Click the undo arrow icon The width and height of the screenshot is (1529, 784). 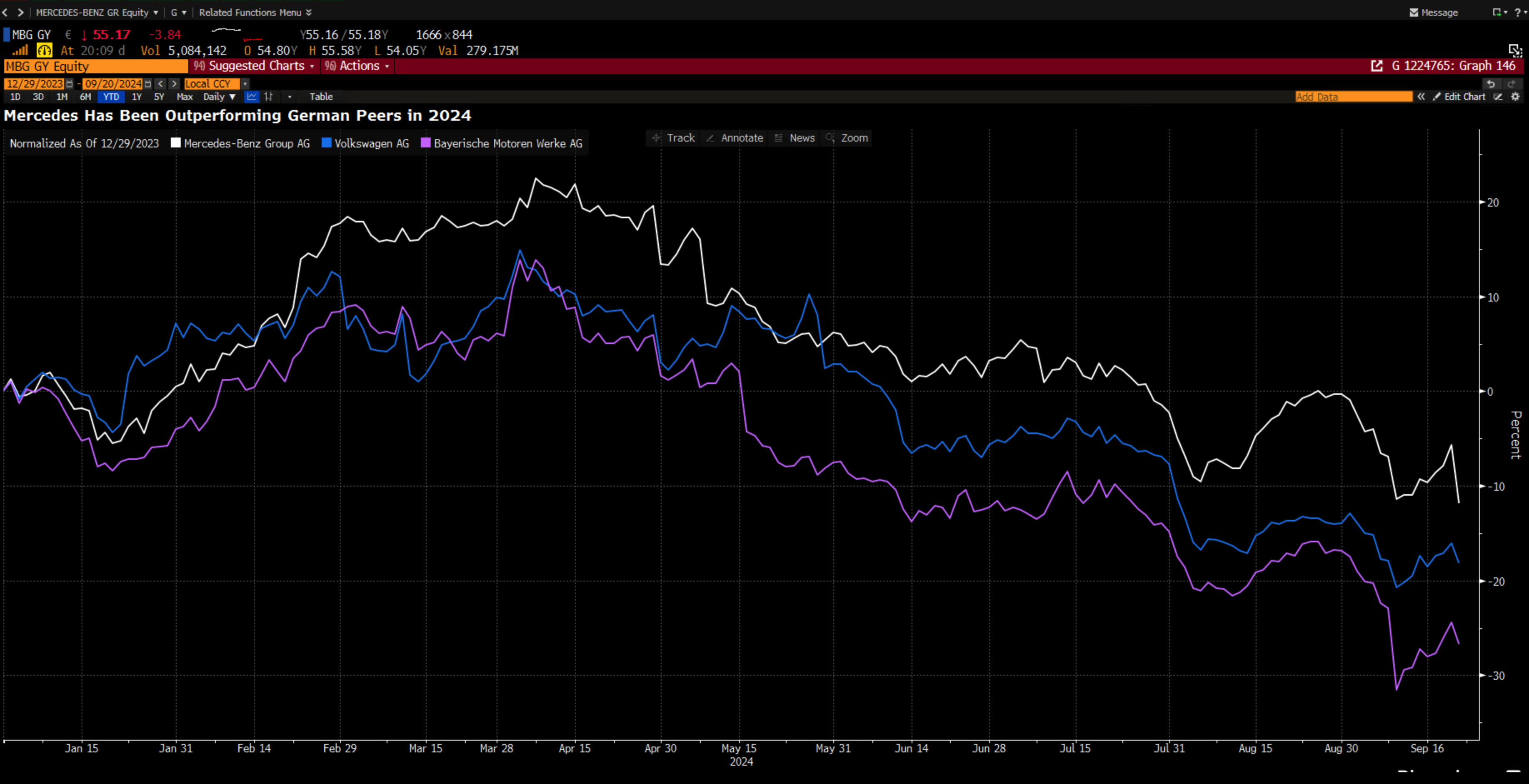click(1490, 84)
